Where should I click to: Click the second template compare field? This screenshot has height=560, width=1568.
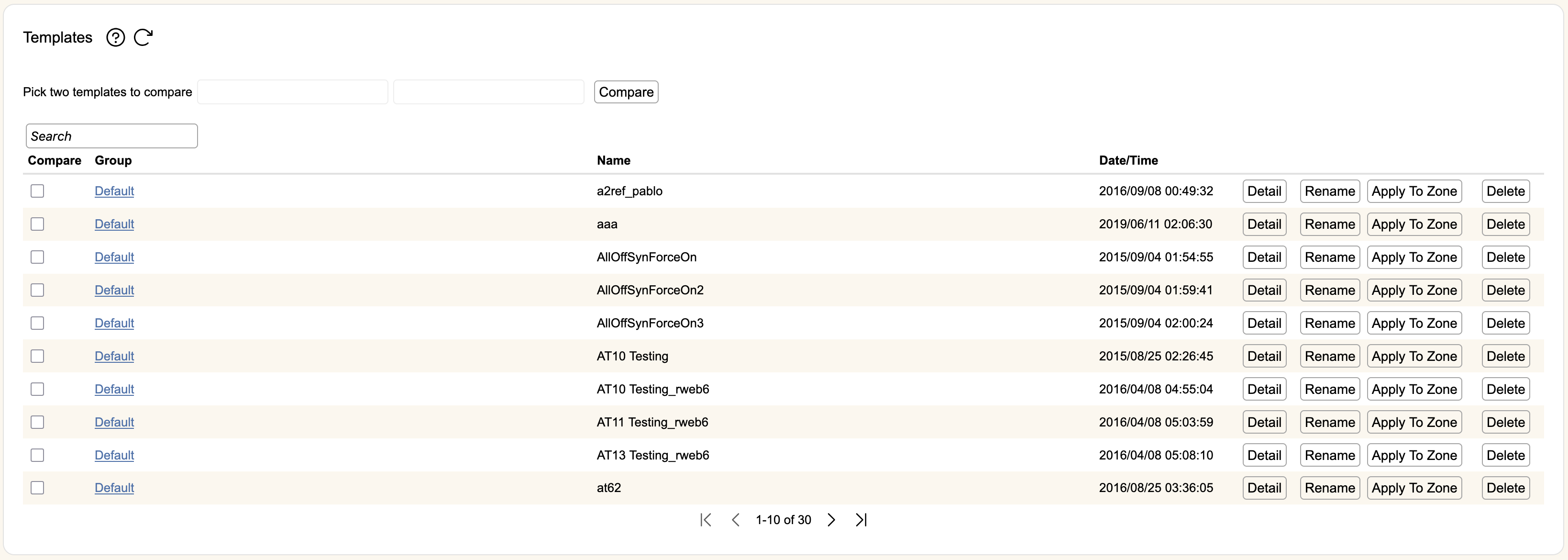489,92
